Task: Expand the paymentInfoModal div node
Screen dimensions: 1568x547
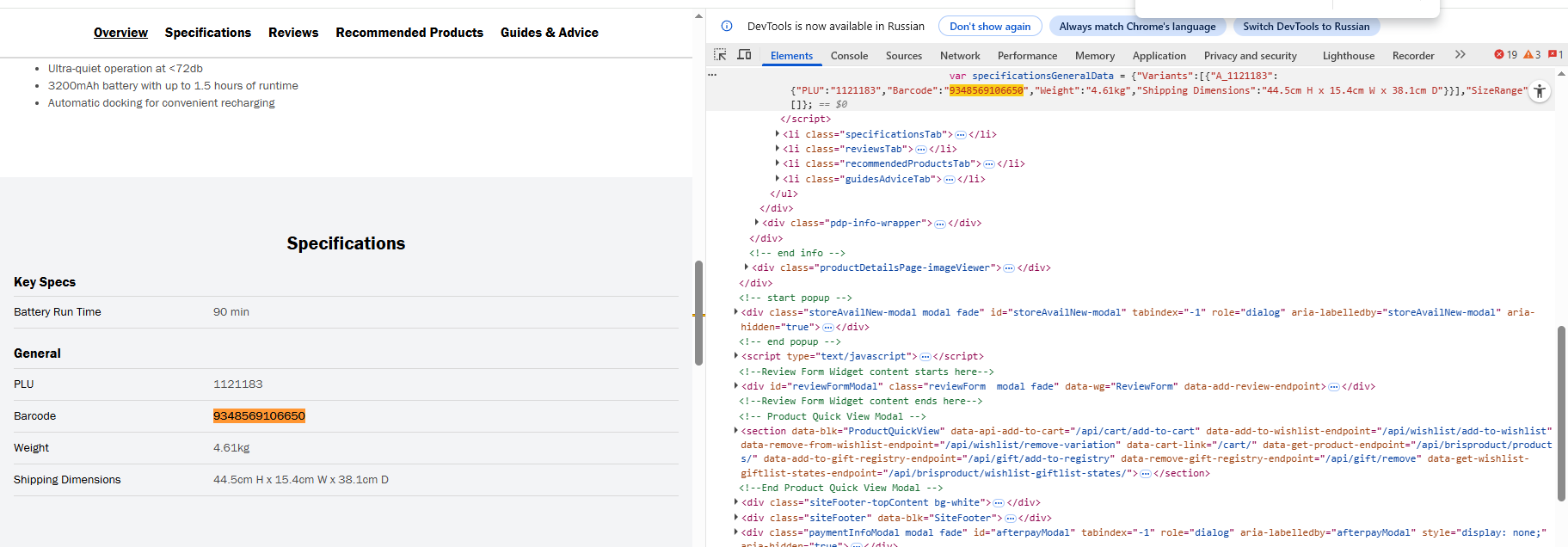Action: pyautogui.click(x=735, y=532)
